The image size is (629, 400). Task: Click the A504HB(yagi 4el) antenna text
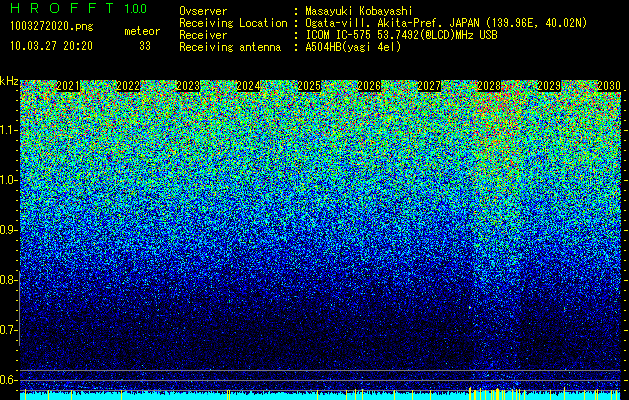click(x=353, y=47)
